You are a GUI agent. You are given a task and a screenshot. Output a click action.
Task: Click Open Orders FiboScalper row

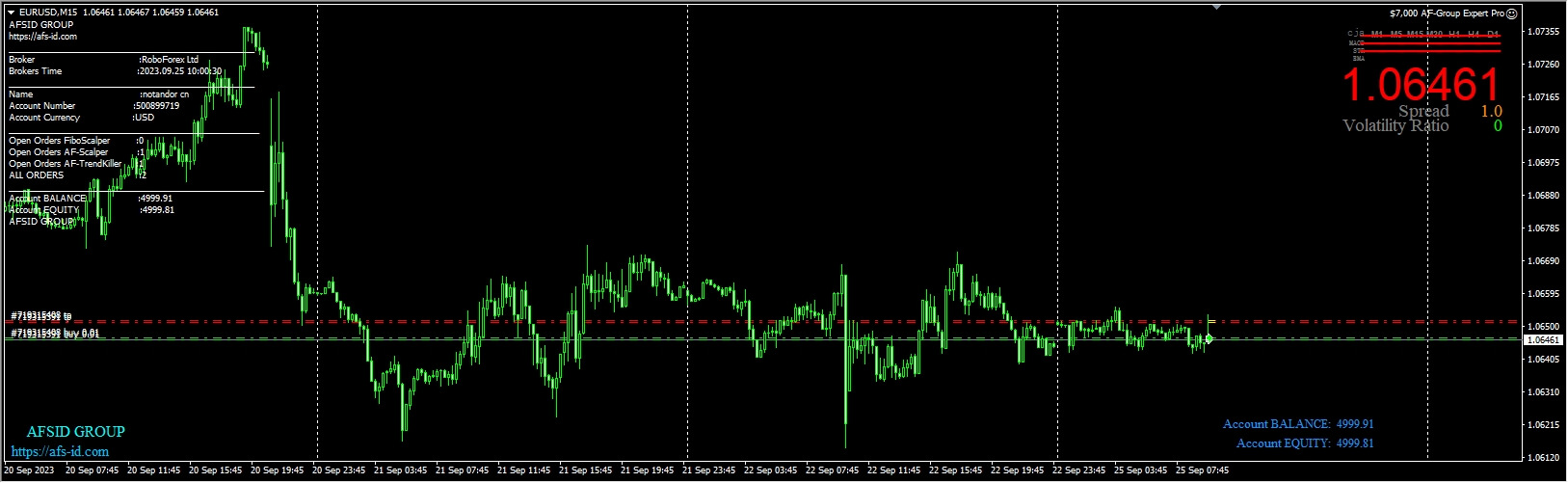pyautogui.click(x=76, y=141)
